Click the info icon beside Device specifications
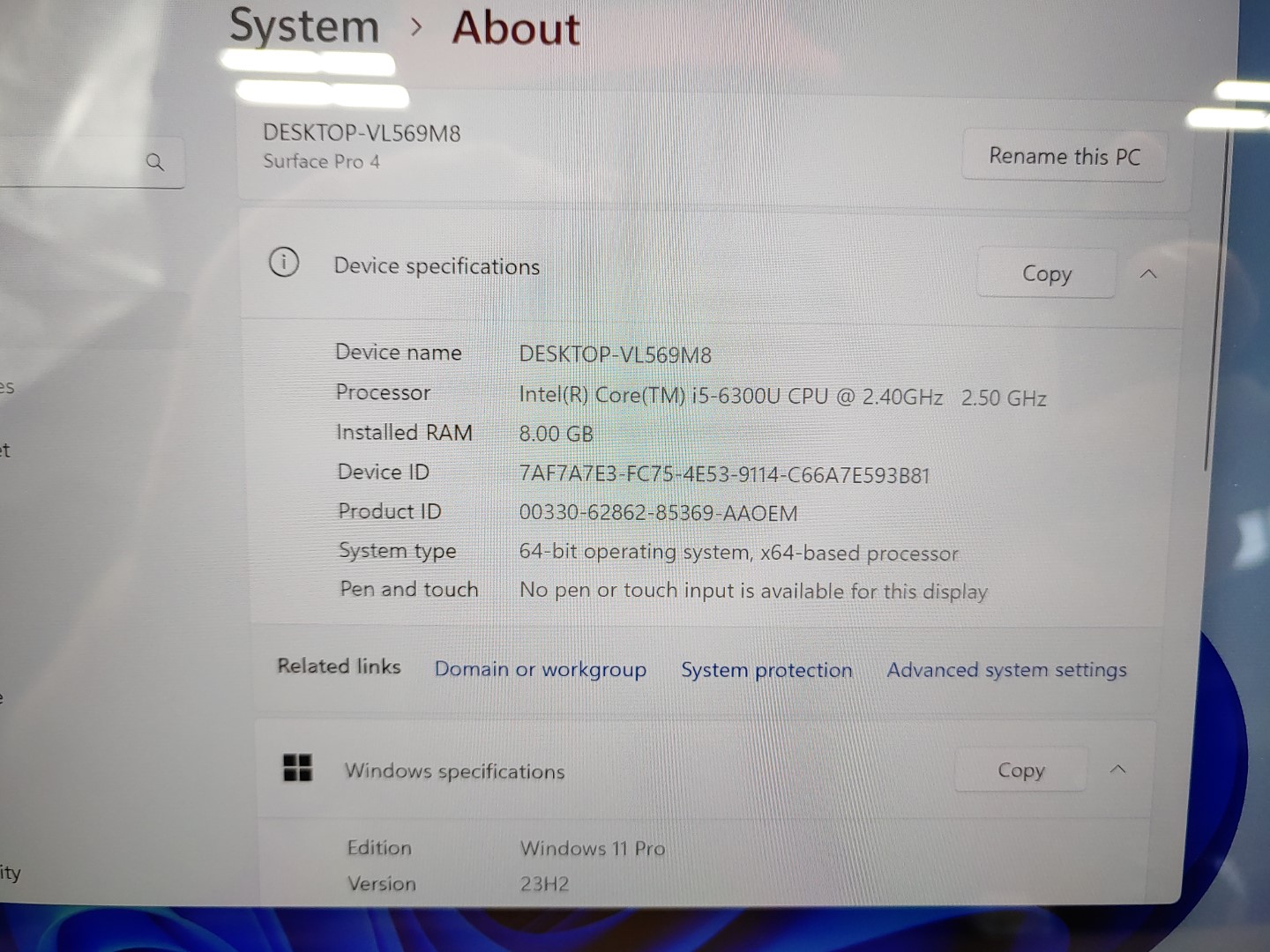1270x952 pixels. 284,263
